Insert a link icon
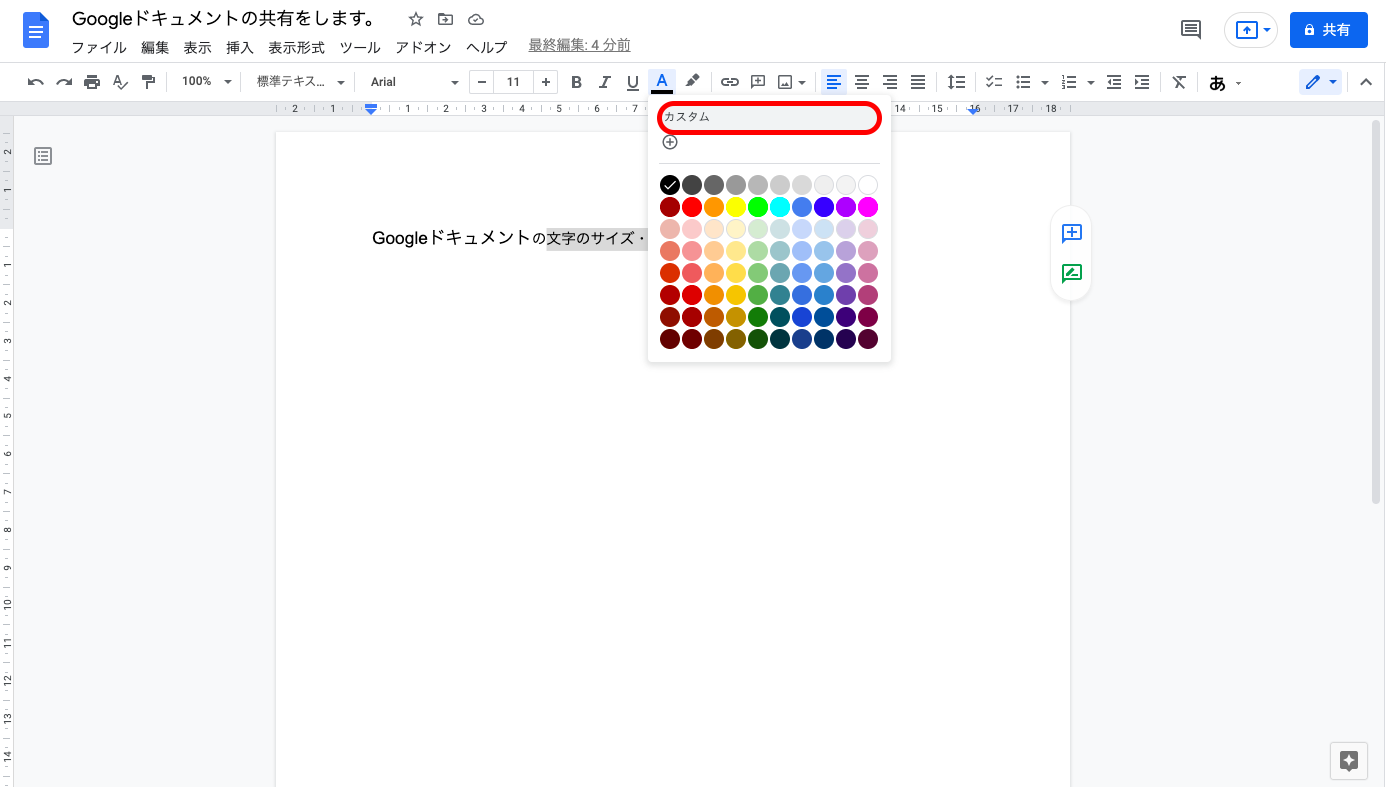 (x=730, y=82)
